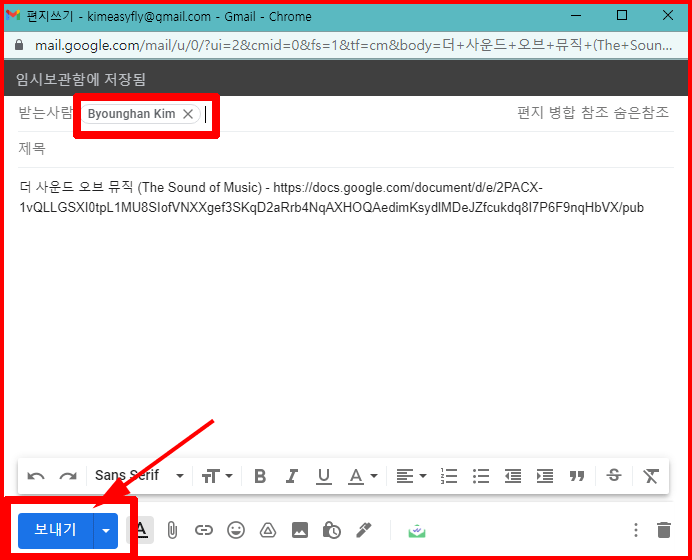Click the remove formatting icon
This screenshot has width=692, height=560.
[651, 476]
